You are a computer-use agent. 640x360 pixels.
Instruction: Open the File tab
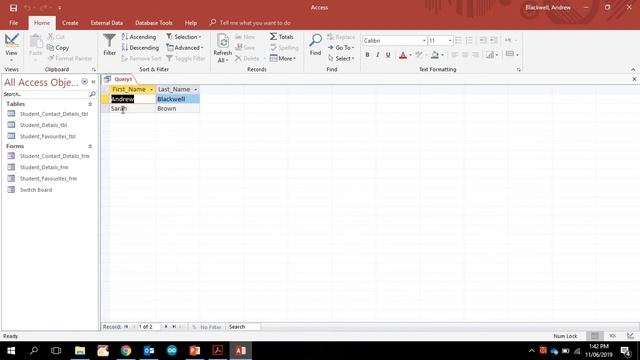(13, 23)
